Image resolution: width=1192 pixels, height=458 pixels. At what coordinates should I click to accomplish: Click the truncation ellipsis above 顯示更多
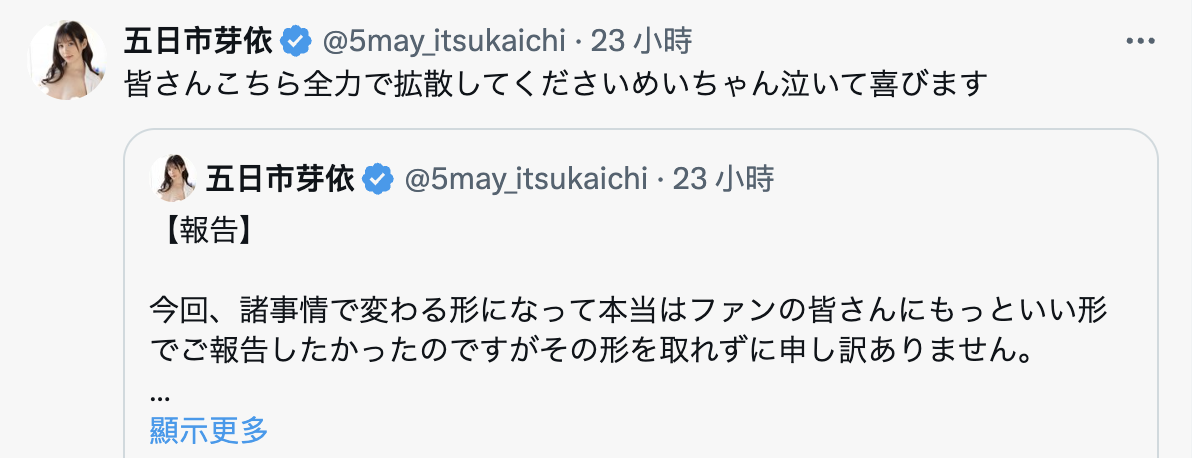pos(157,395)
